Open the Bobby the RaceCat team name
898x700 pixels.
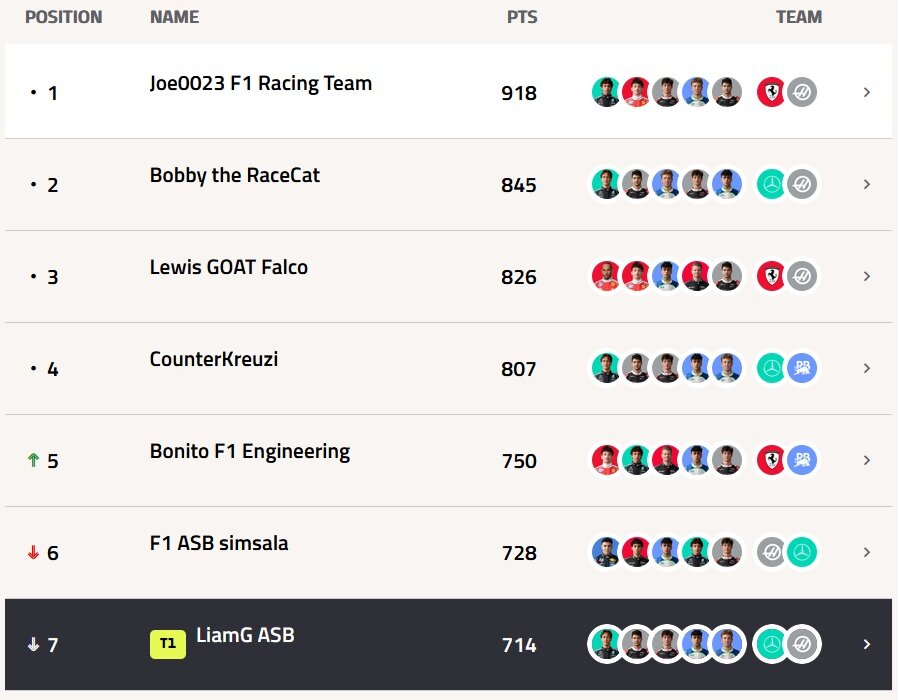[235, 175]
